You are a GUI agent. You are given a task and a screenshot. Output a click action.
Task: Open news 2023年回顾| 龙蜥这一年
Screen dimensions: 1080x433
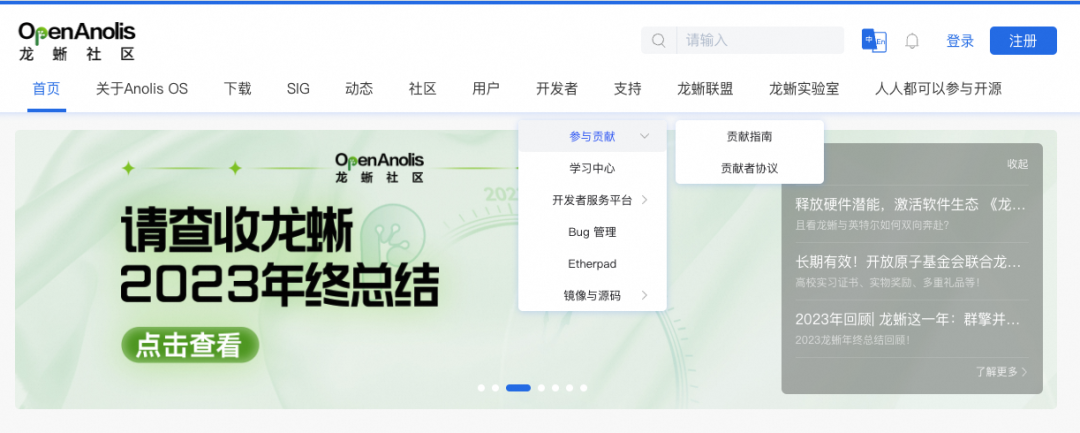[x=908, y=319]
